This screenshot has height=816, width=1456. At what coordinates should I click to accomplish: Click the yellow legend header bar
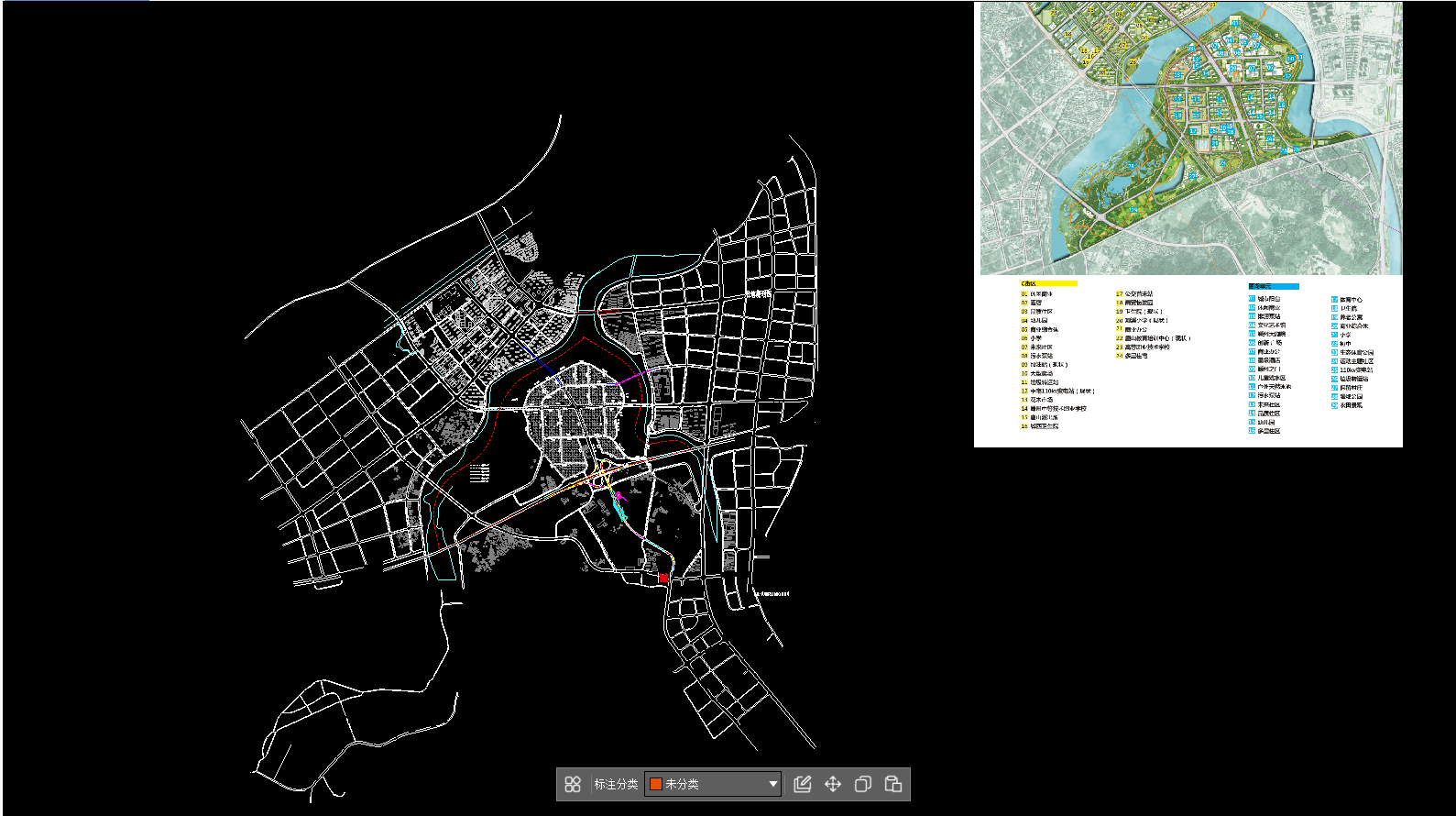[x=1049, y=284]
